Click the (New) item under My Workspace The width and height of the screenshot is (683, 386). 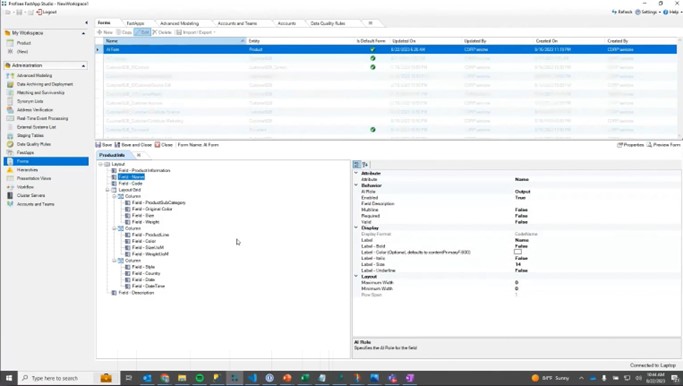pos(22,51)
